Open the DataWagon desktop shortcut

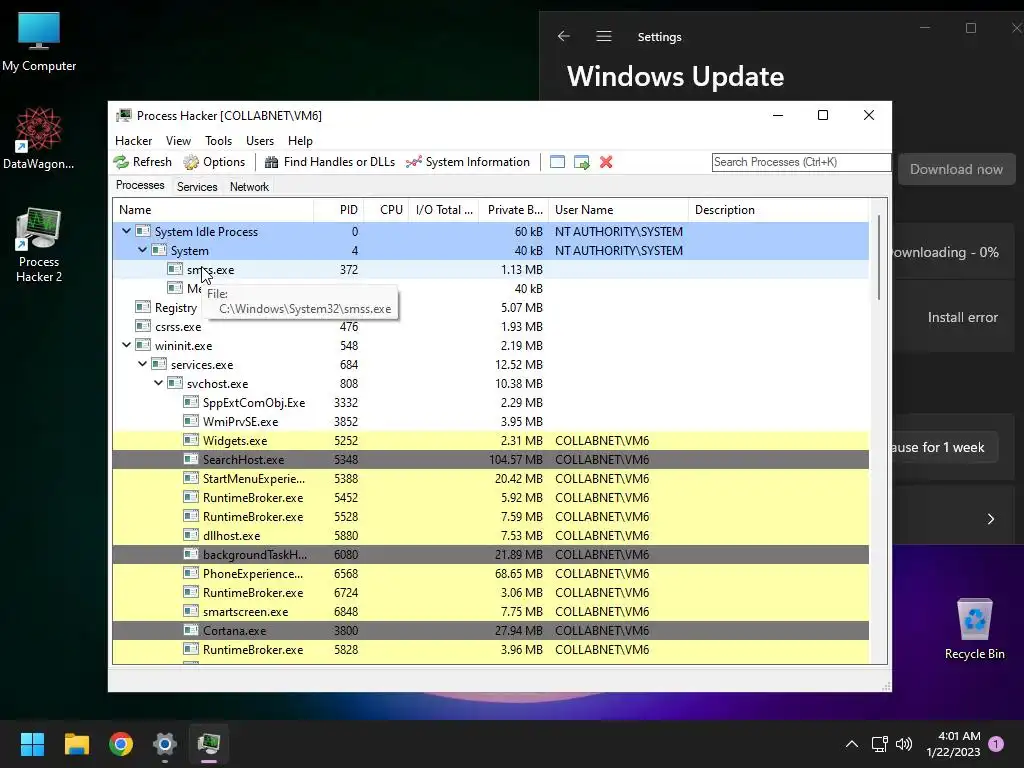pyautogui.click(x=39, y=139)
